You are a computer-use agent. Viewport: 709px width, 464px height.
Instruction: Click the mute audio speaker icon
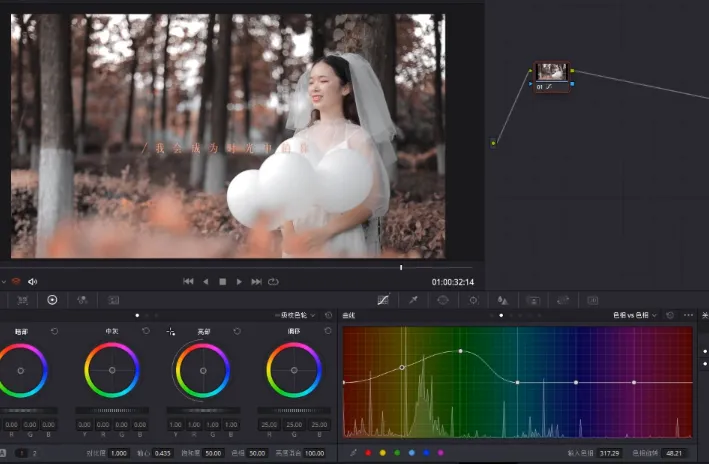pos(33,282)
